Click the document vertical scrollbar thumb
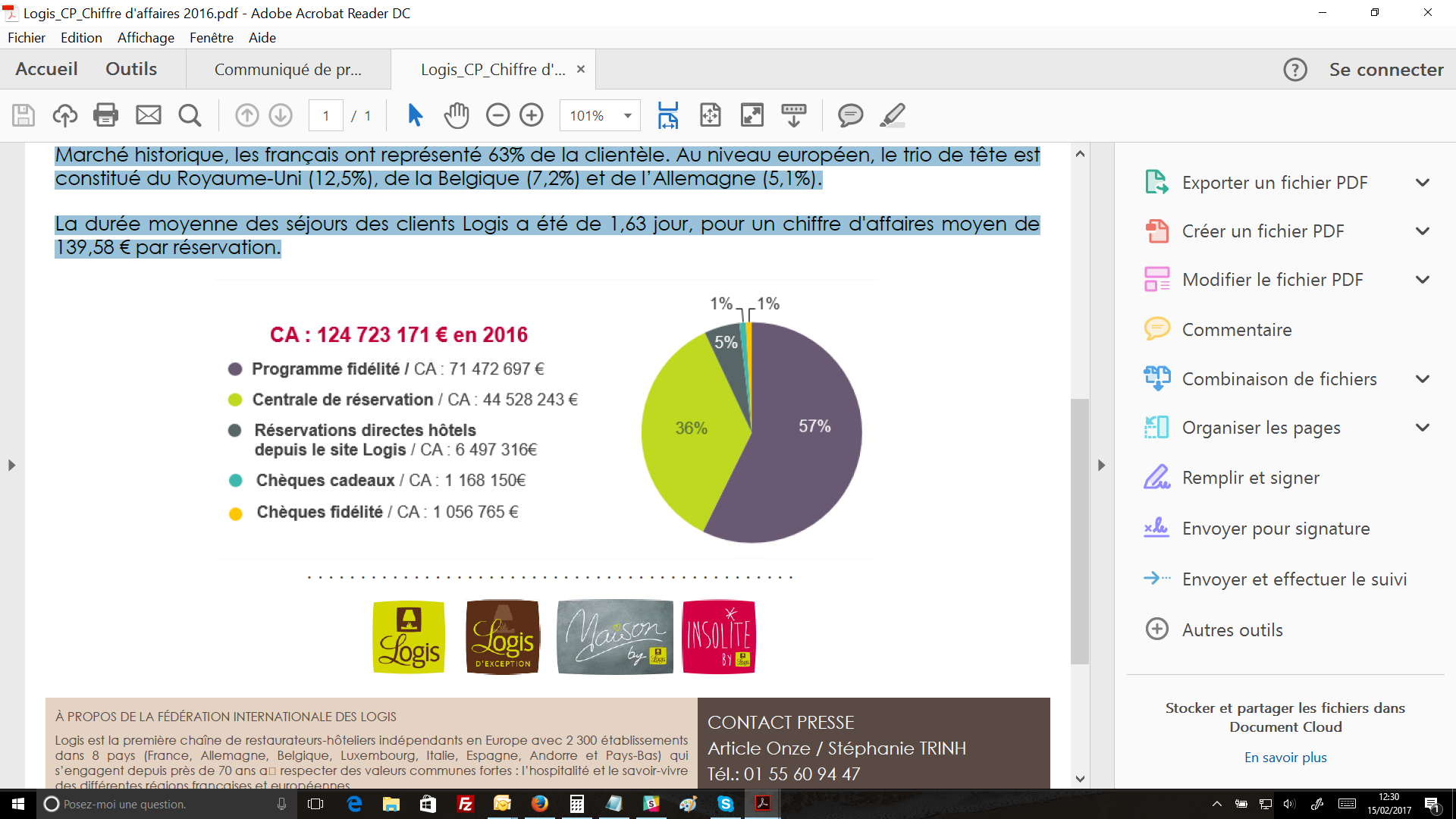1456x819 pixels. pos(1080,531)
